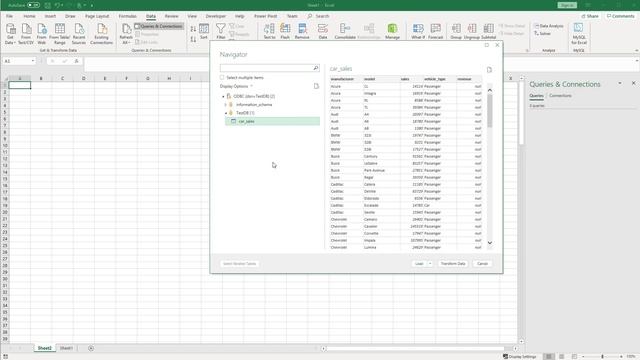640x360 pixels.
Task: Click the Forecast Sheet icon
Action: click(436, 29)
